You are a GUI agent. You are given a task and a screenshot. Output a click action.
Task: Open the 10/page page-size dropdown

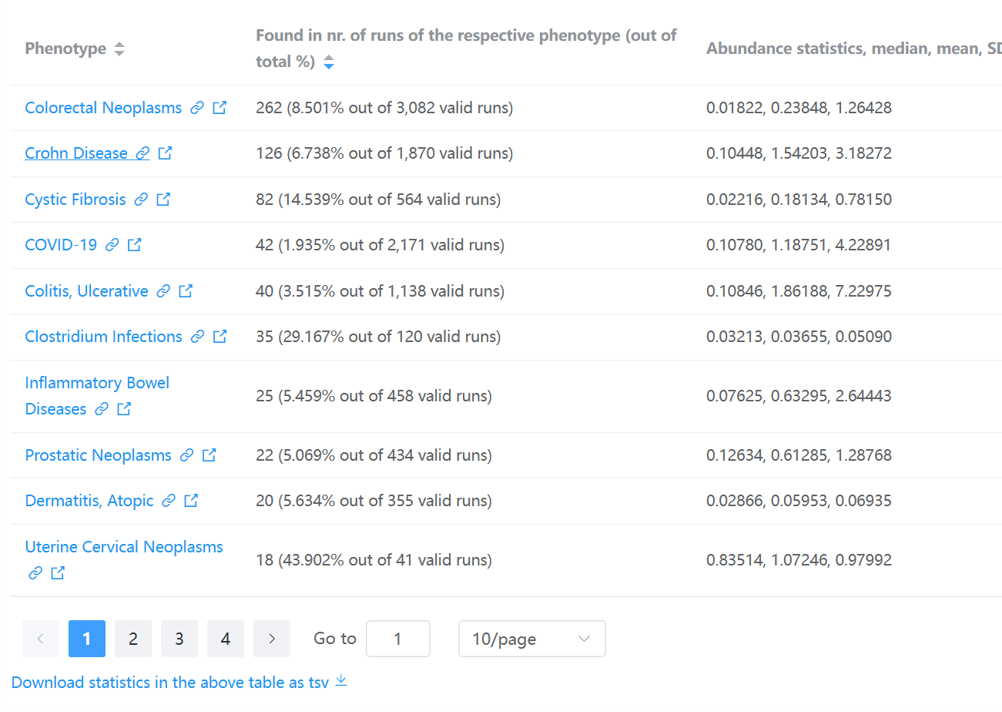pos(531,638)
